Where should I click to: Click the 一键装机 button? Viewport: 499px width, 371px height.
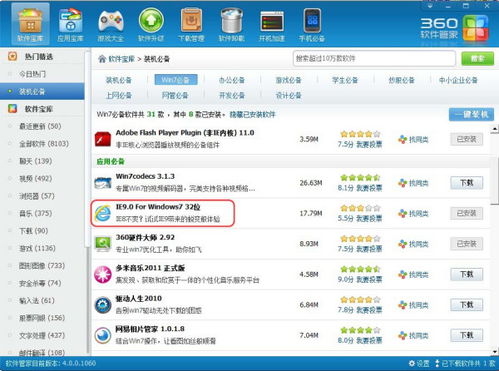pyautogui.click(x=471, y=115)
